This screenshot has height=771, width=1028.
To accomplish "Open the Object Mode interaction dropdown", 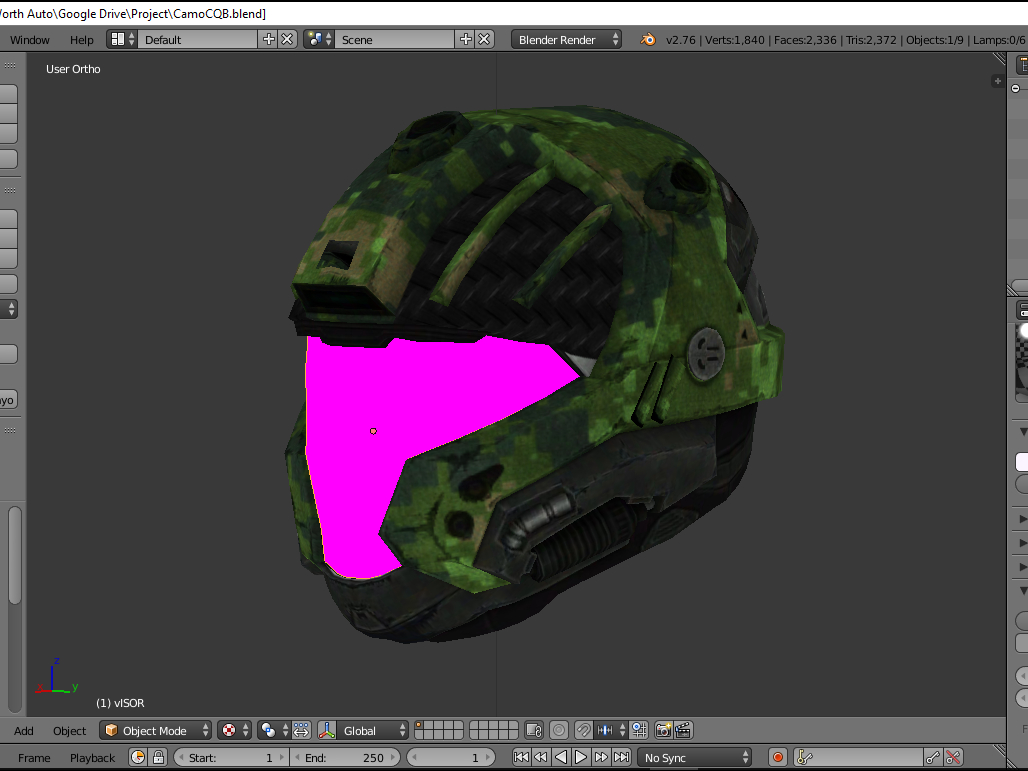I will click(155, 730).
